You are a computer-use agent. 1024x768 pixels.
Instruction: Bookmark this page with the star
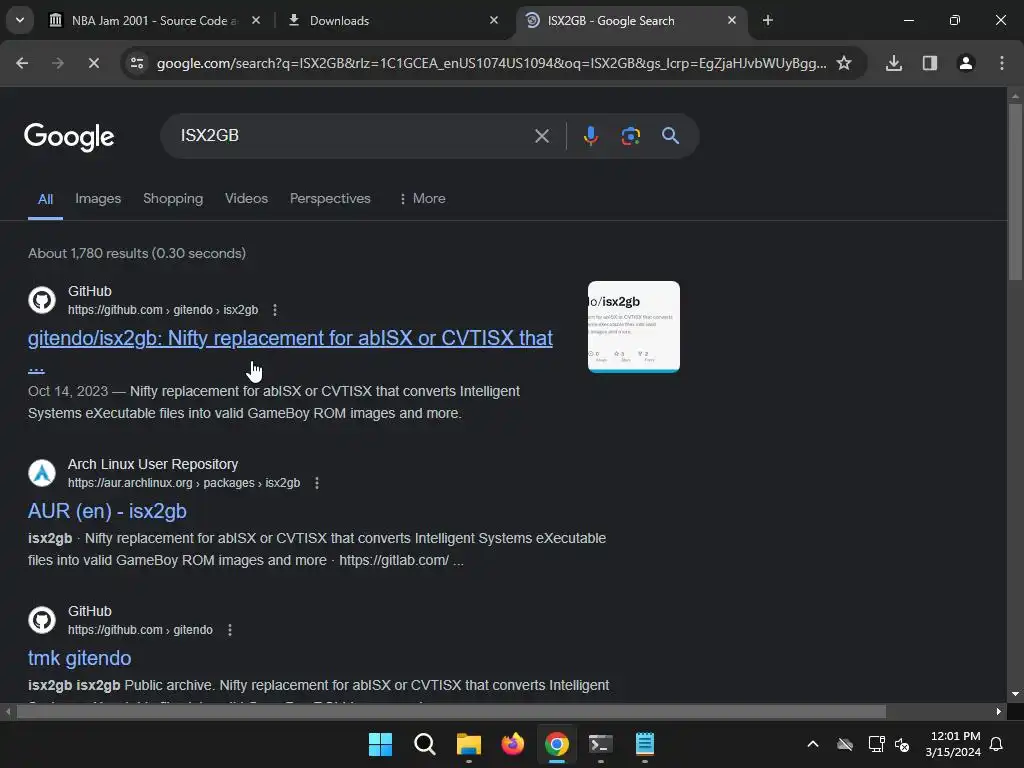(x=844, y=63)
